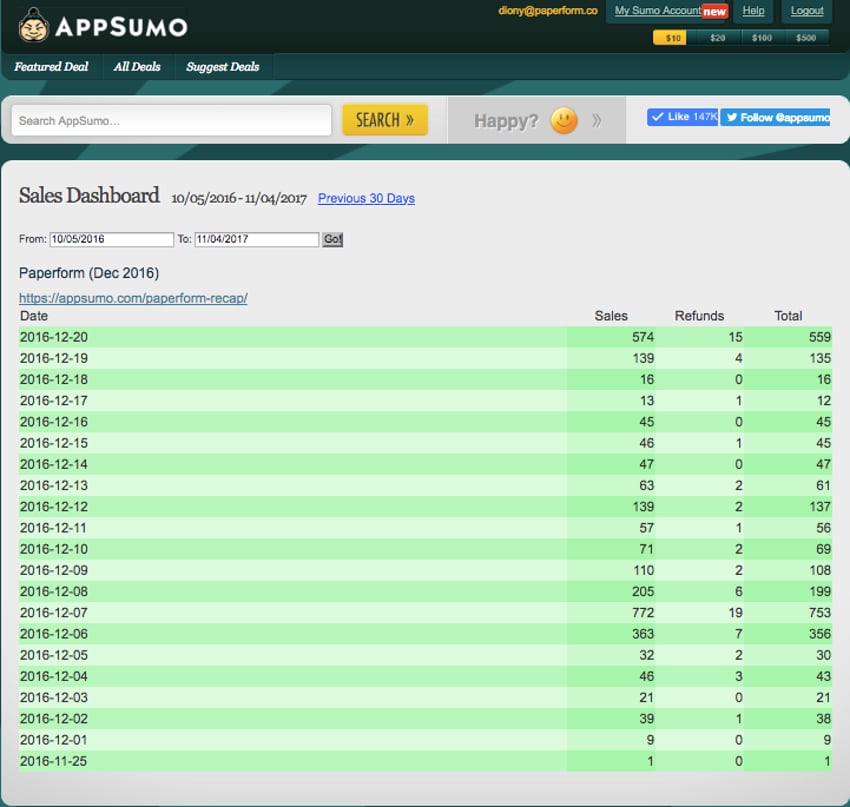The height and width of the screenshot is (807, 850).
Task: Click the Sales Dashboard heading
Action: [89, 196]
